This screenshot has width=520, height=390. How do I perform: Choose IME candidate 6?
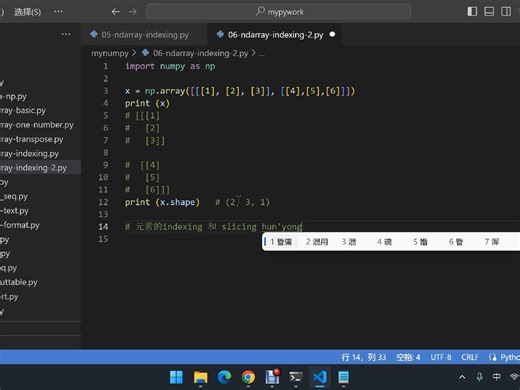(456, 242)
